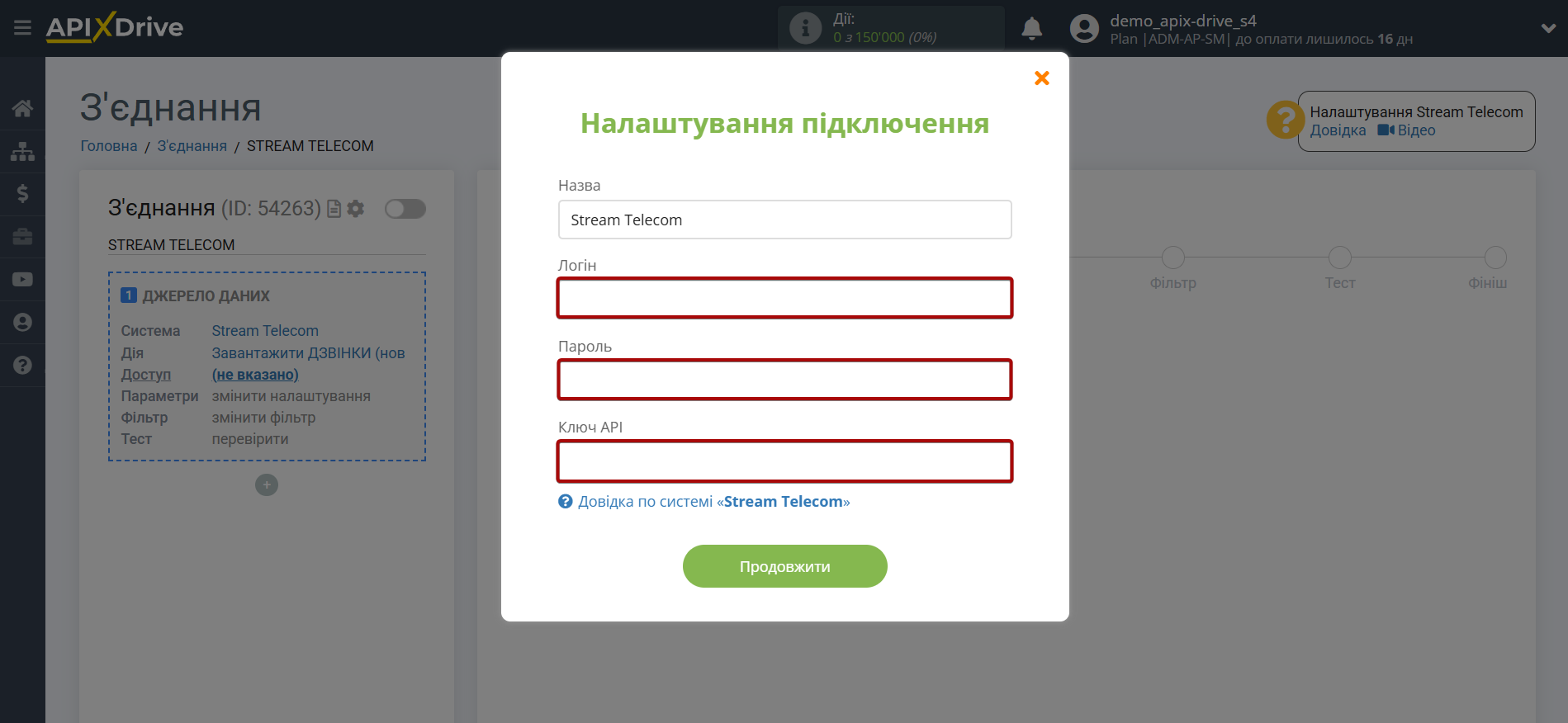Open the help question sidebar icon
Screen dimensions: 1568x723
pos(22,366)
